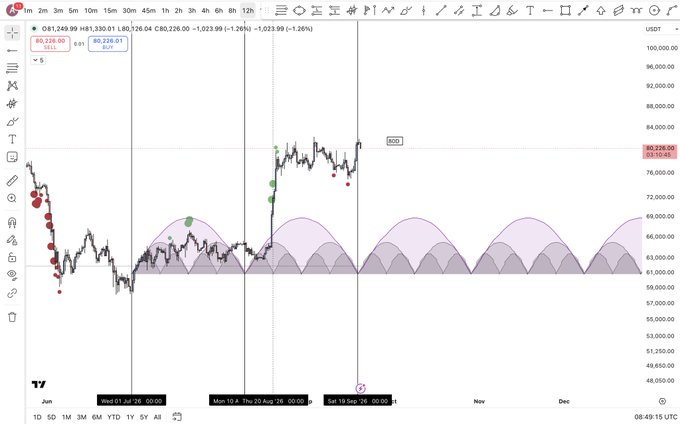Select the active 12h timeframe

click(248, 10)
